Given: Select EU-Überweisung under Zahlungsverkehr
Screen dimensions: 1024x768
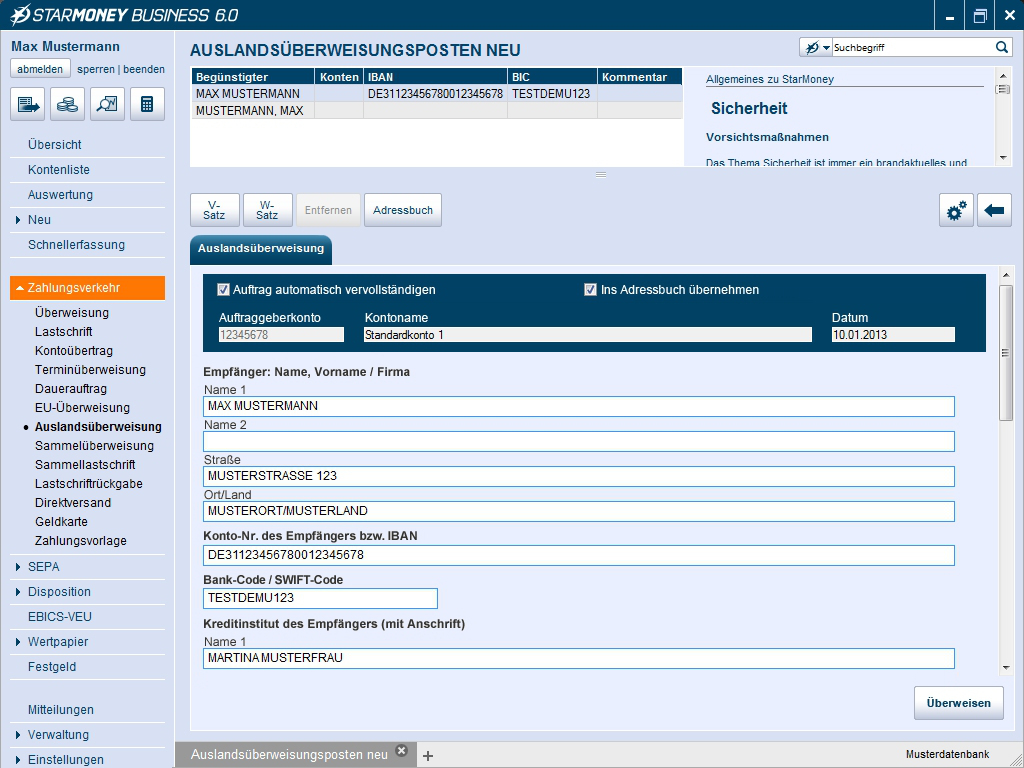Looking at the screenshot, I should click(x=82, y=408).
